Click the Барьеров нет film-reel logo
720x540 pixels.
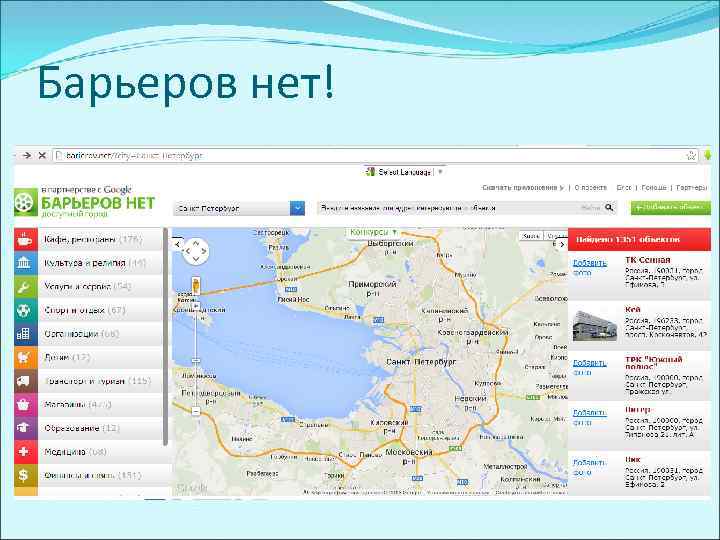25,202
